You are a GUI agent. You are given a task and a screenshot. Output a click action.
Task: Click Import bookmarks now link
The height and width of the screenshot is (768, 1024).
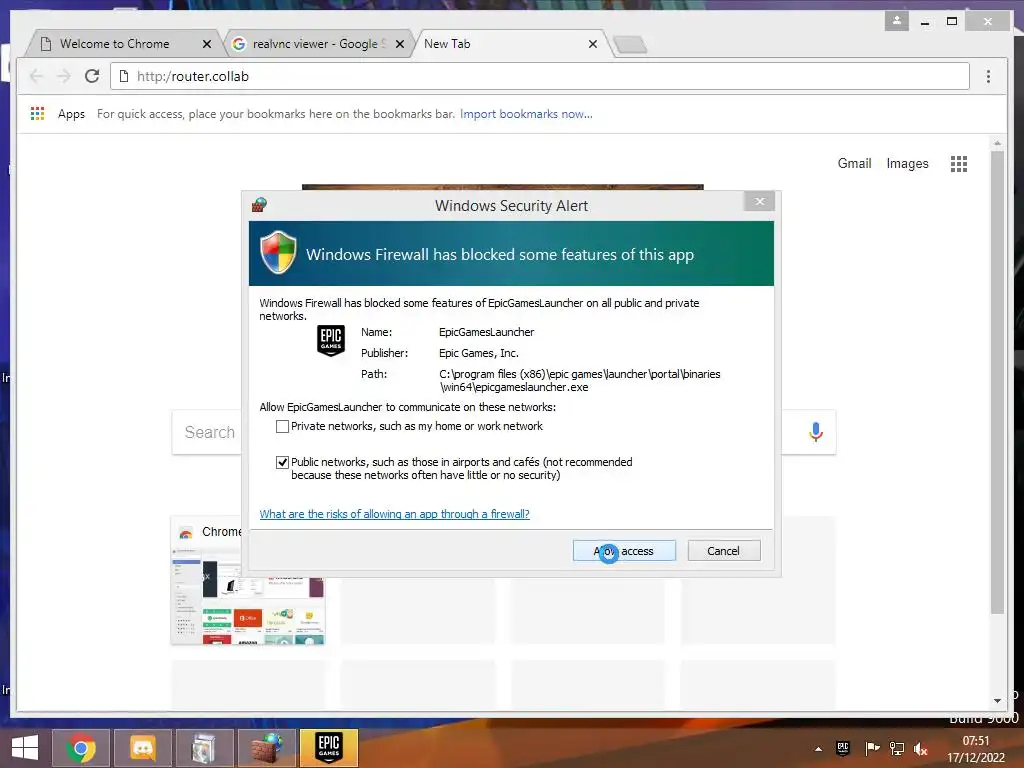(x=526, y=114)
